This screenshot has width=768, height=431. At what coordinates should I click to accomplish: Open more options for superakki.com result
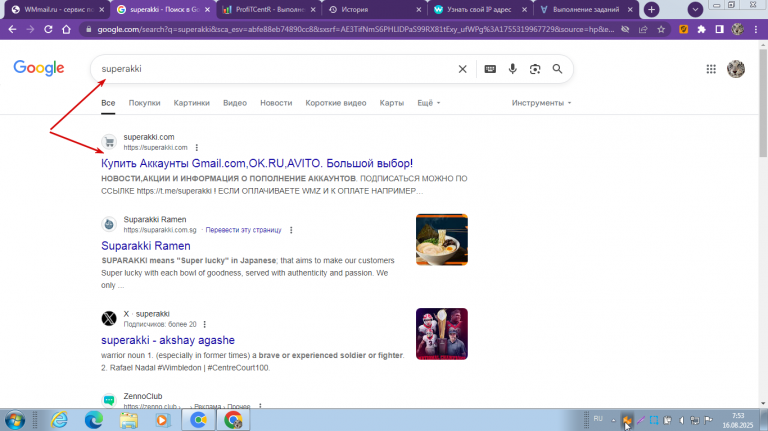(197, 147)
